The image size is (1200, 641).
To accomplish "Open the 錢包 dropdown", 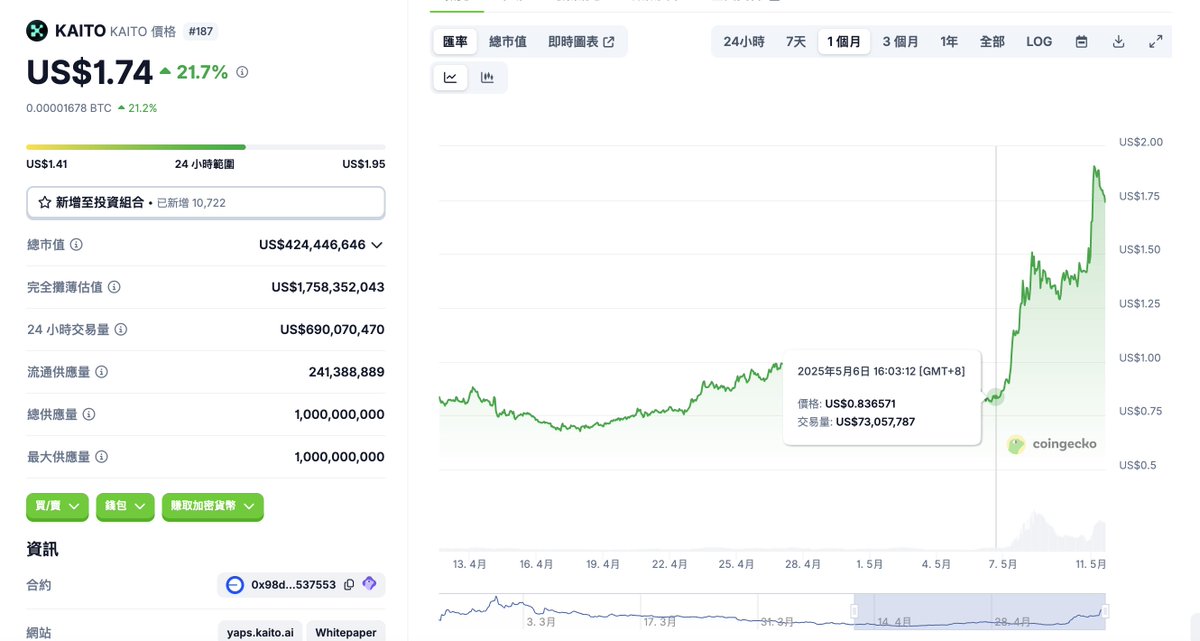I will (x=125, y=507).
